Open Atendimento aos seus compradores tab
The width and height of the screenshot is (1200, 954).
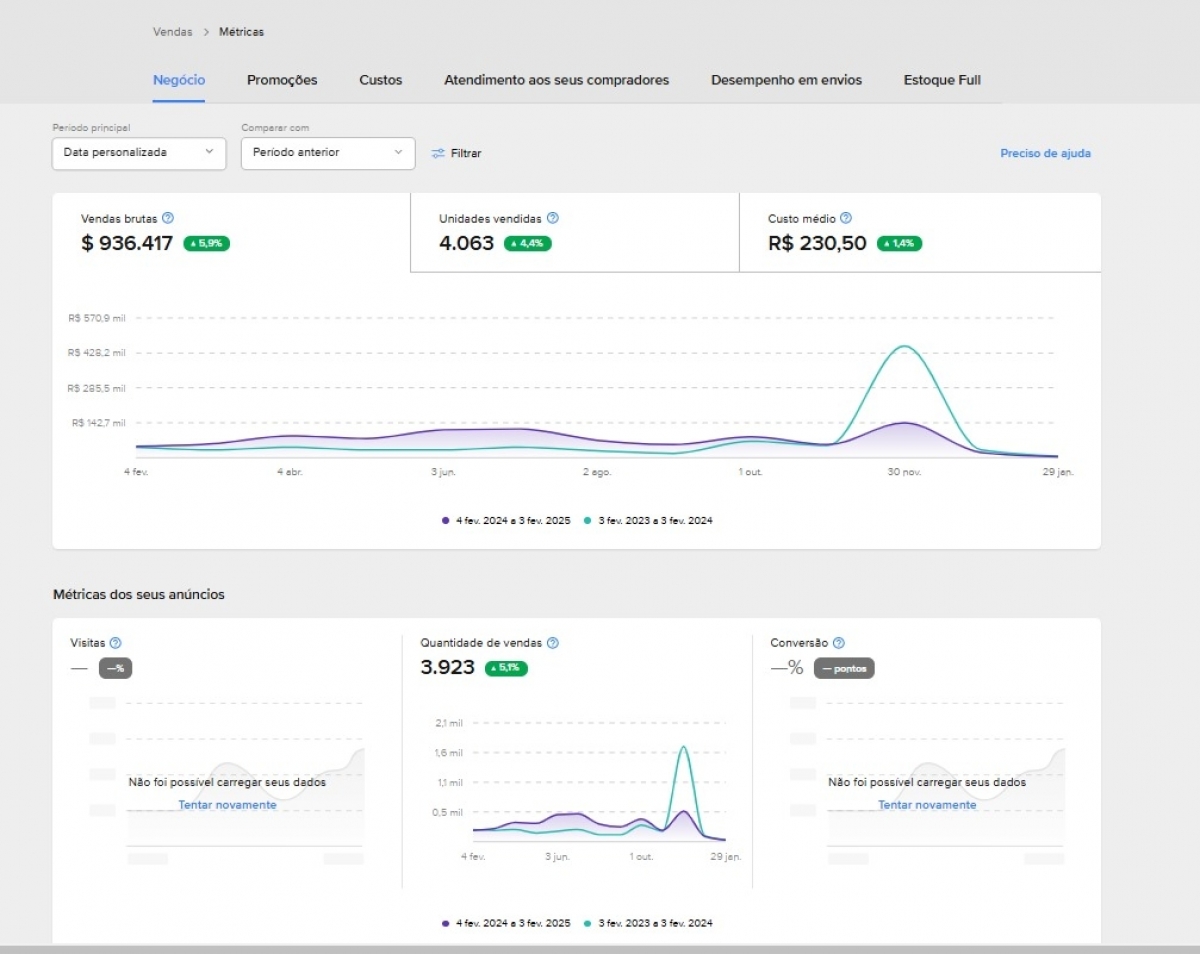click(557, 80)
